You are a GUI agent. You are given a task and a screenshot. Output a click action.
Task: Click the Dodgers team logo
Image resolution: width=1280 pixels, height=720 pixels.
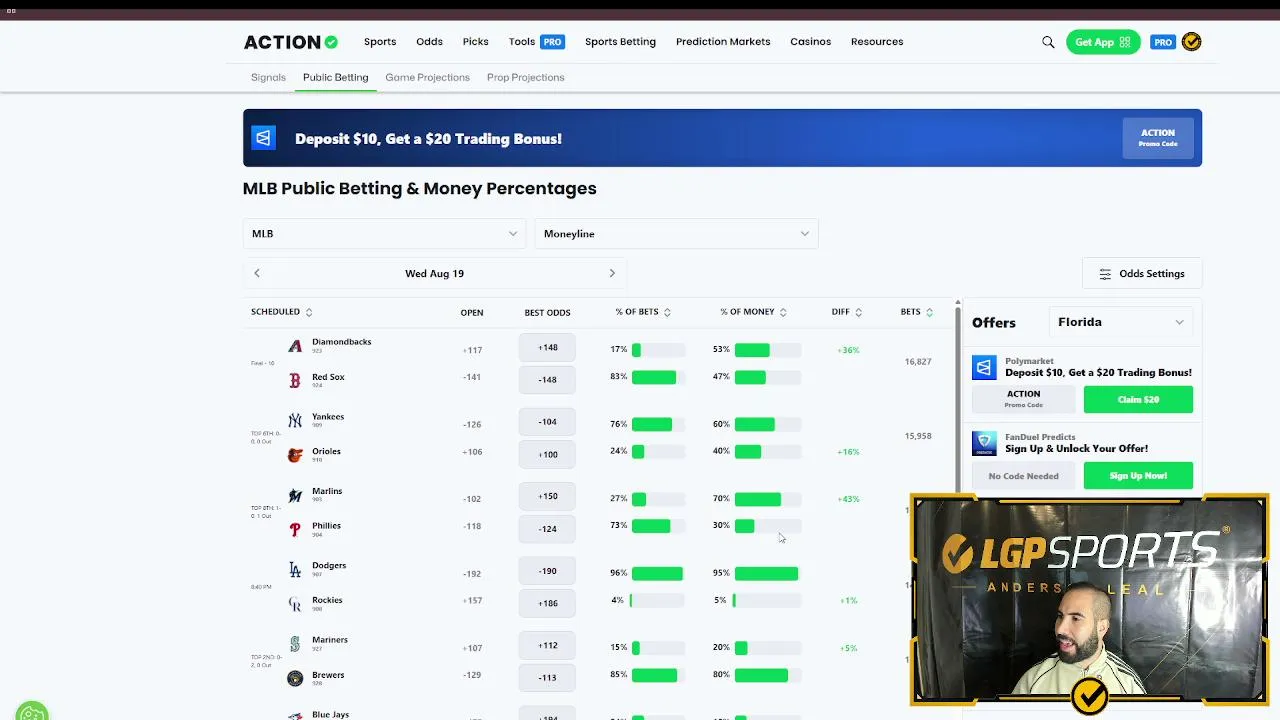(295, 569)
